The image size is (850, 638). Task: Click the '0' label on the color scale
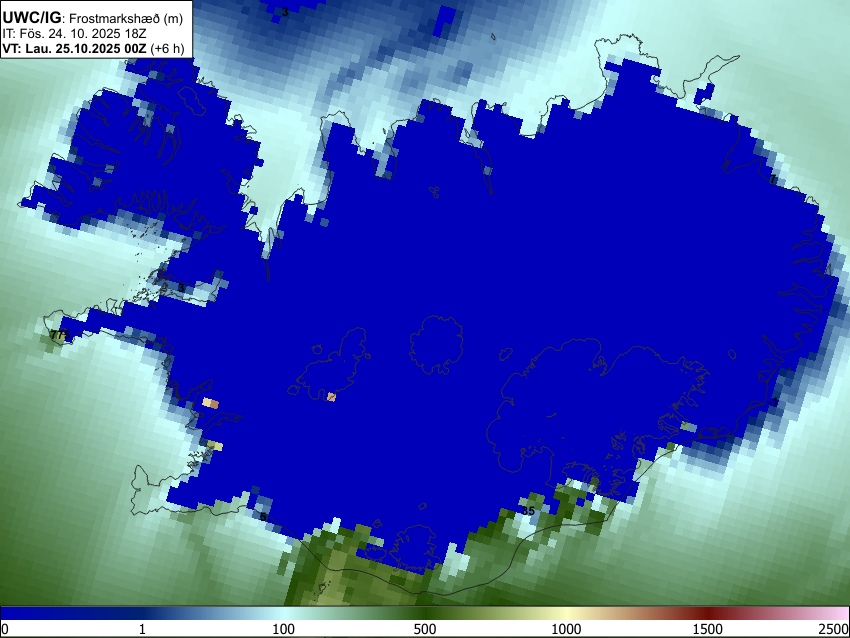point(5,629)
